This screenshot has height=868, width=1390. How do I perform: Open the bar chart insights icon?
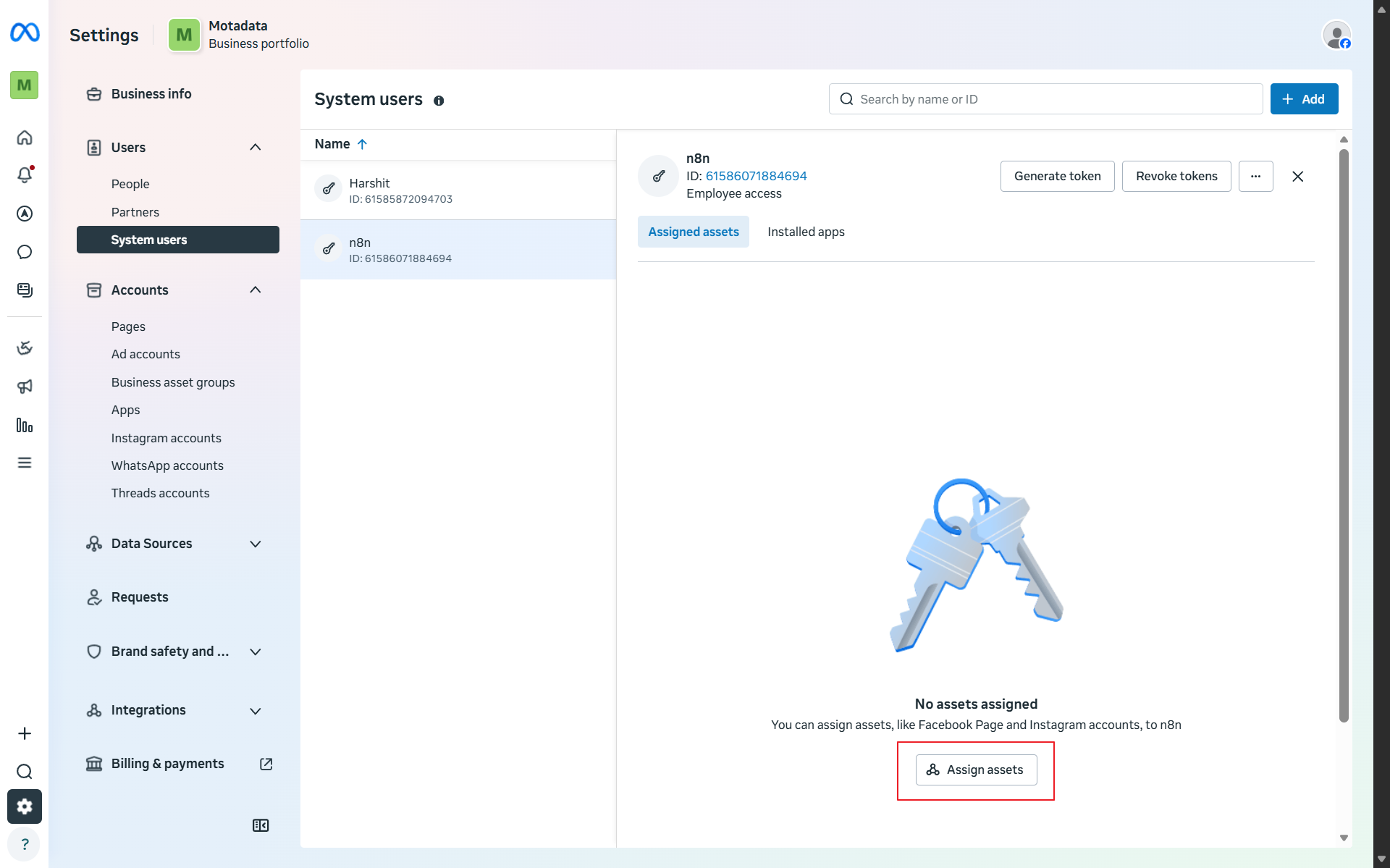click(25, 425)
